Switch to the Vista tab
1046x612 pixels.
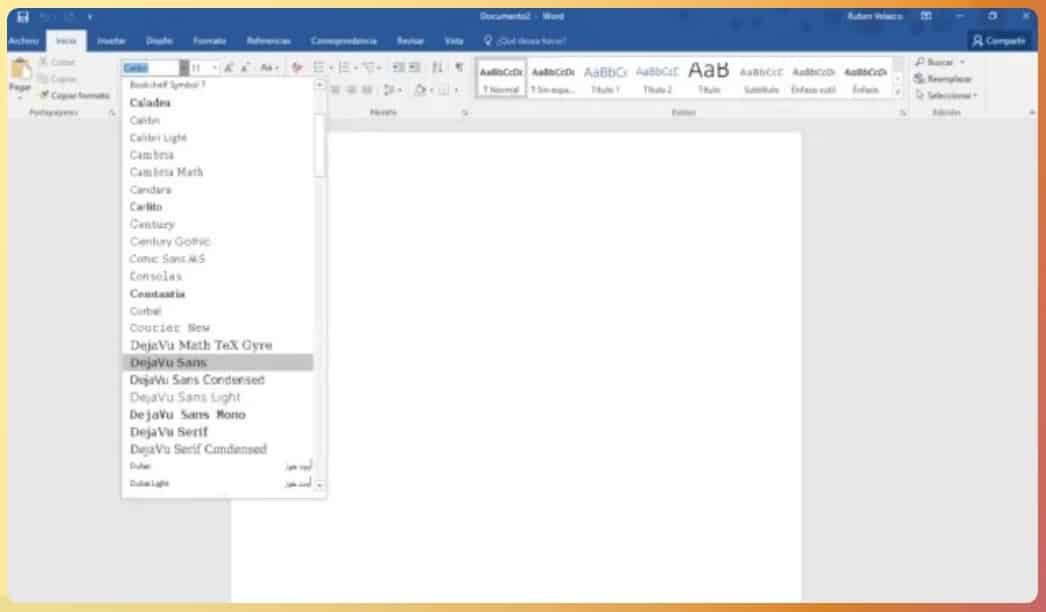click(x=454, y=41)
